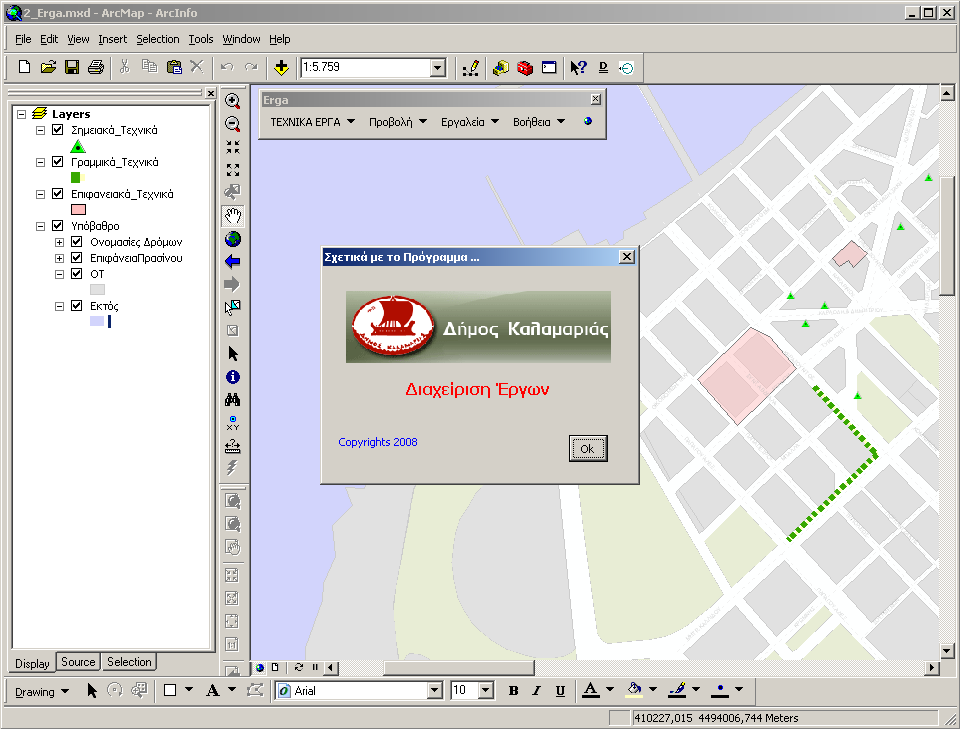Create a new map document
Viewport: 960px width, 729px height.
24,67
